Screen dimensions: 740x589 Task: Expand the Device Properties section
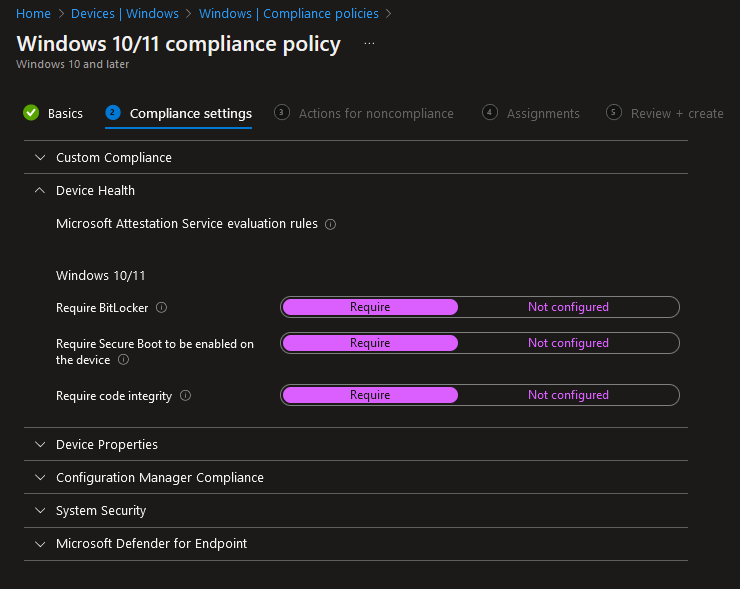click(x=356, y=445)
